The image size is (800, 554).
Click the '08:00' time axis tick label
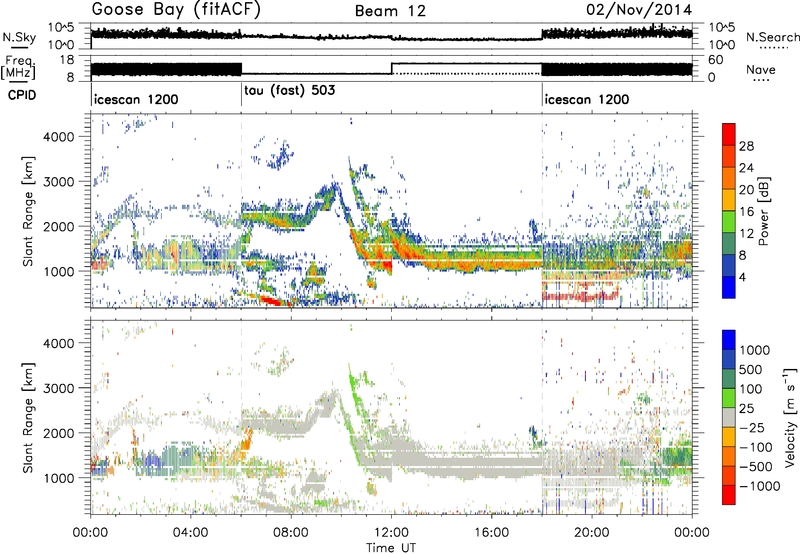[291, 533]
